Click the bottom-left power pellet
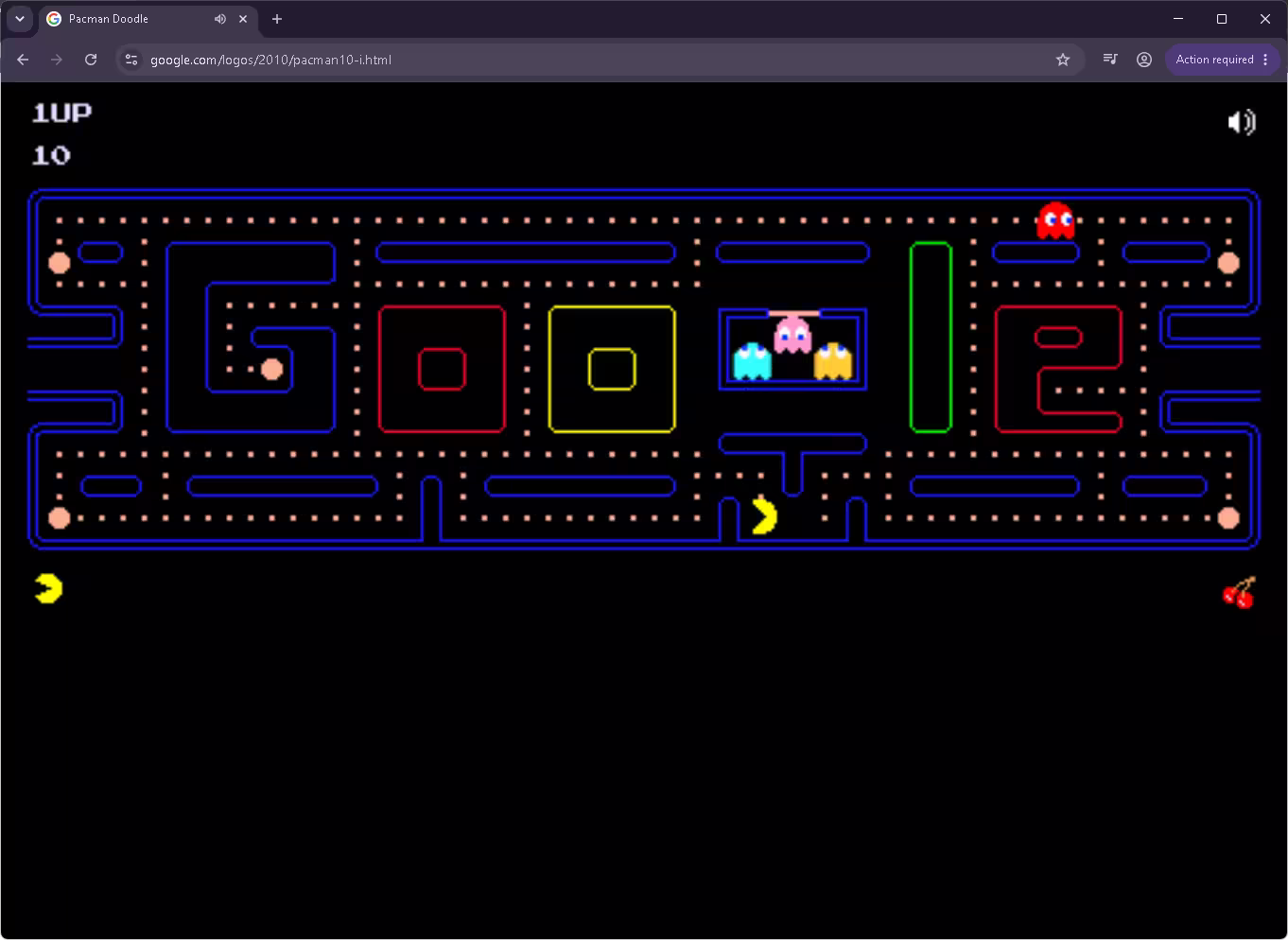The image size is (1288, 940). click(x=59, y=517)
